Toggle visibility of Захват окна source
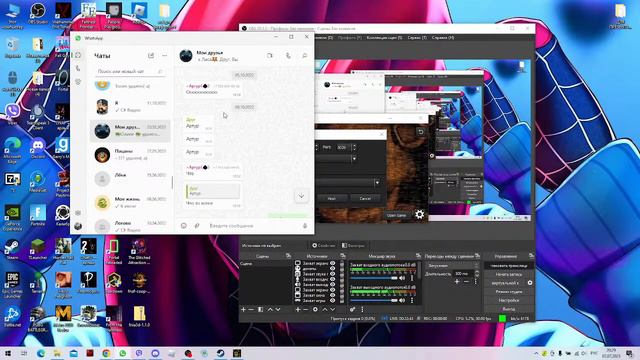This screenshot has height=360, width=640. click(333, 295)
